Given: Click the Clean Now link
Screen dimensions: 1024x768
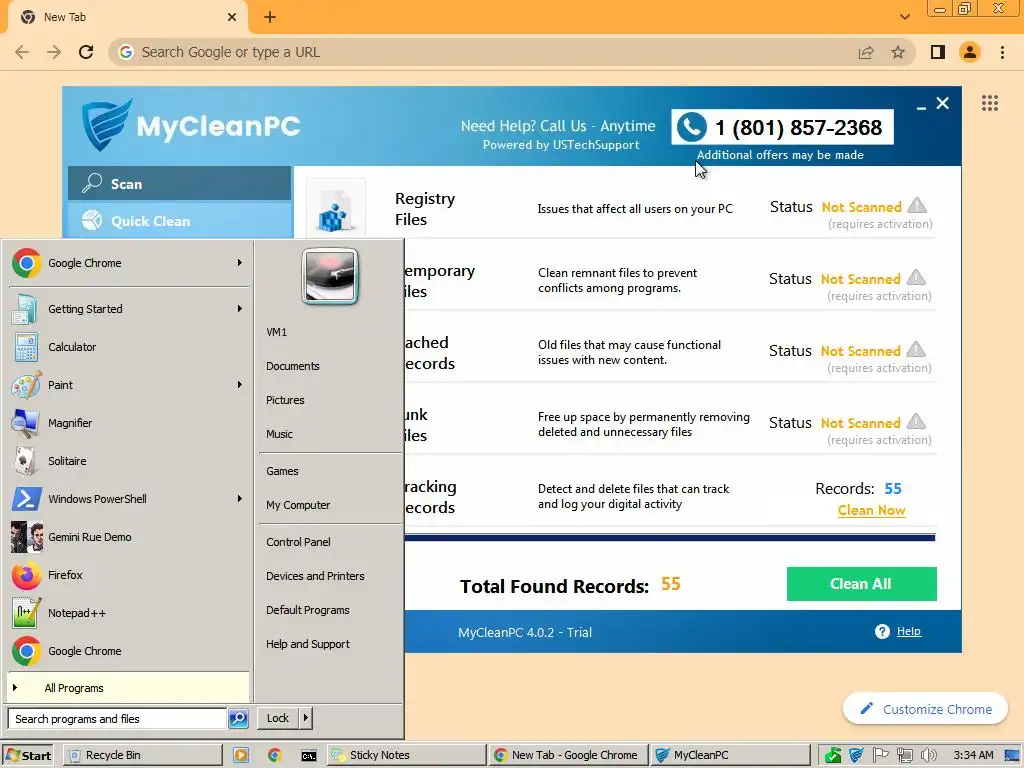Looking at the screenshot, I should tap(871, 510).
